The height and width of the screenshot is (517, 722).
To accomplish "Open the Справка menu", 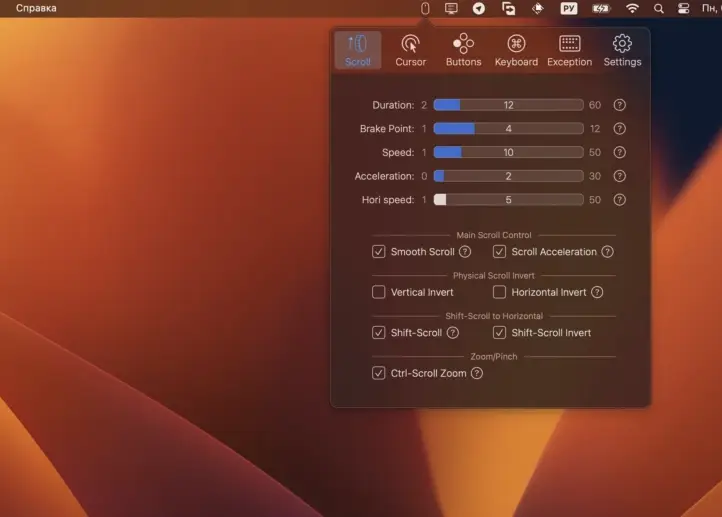I will click(x=36, y=8).
